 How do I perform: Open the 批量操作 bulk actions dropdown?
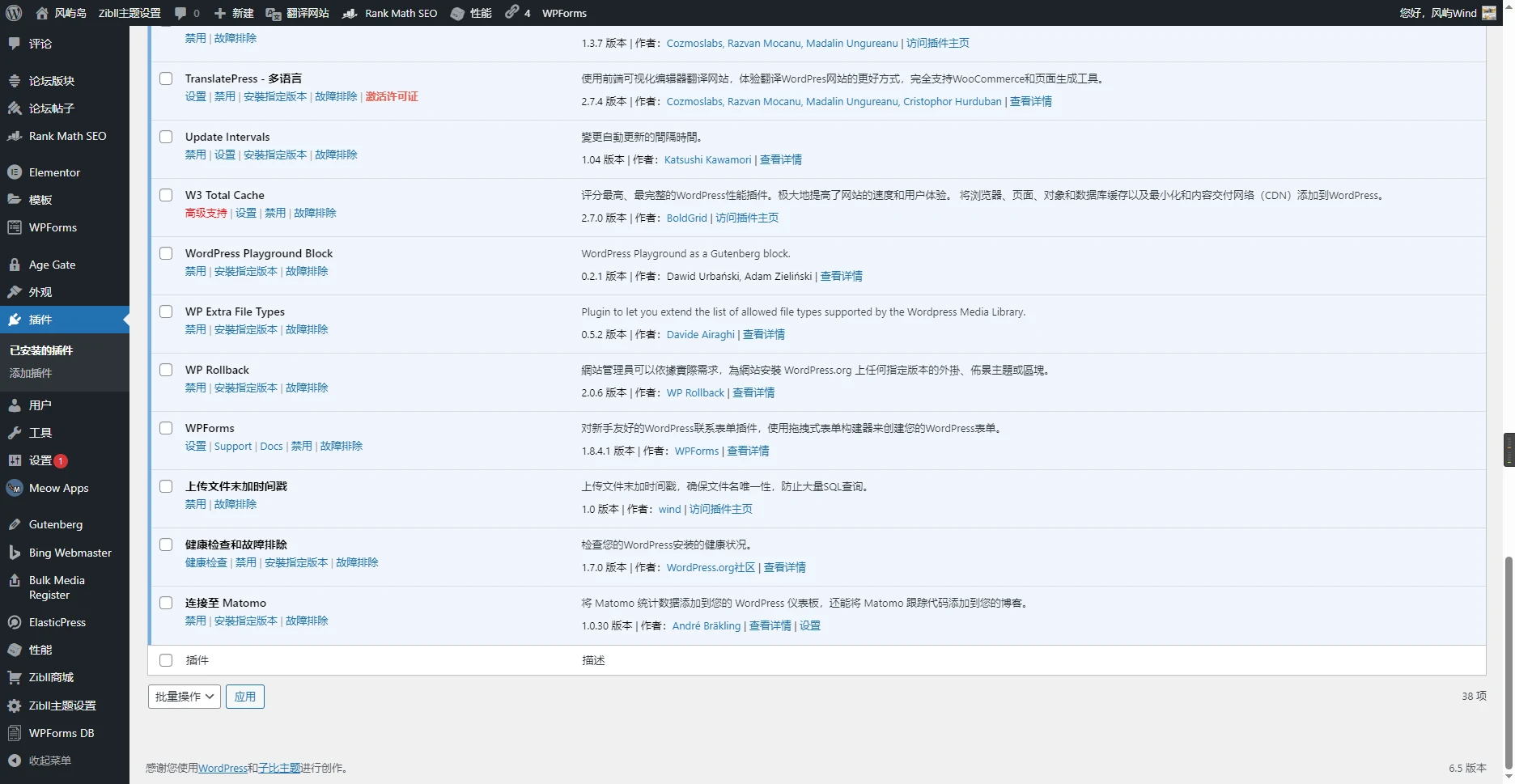184,697
